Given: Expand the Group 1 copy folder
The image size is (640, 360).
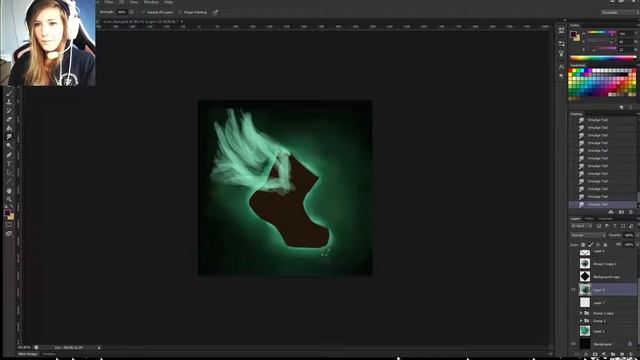Looking at the screenshot, I should 581,313.
